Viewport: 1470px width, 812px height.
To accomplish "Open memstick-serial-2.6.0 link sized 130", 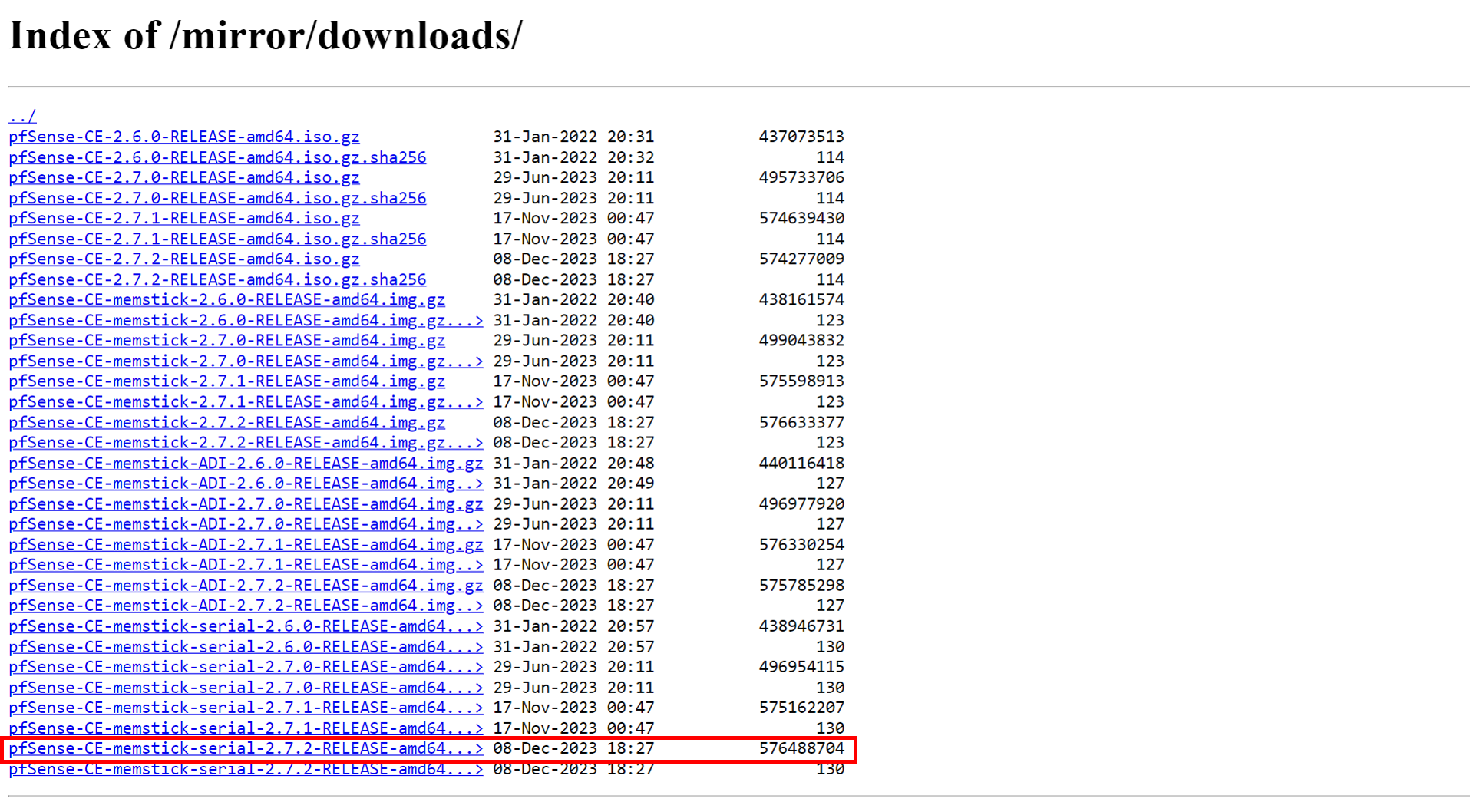I will (246, 646).
